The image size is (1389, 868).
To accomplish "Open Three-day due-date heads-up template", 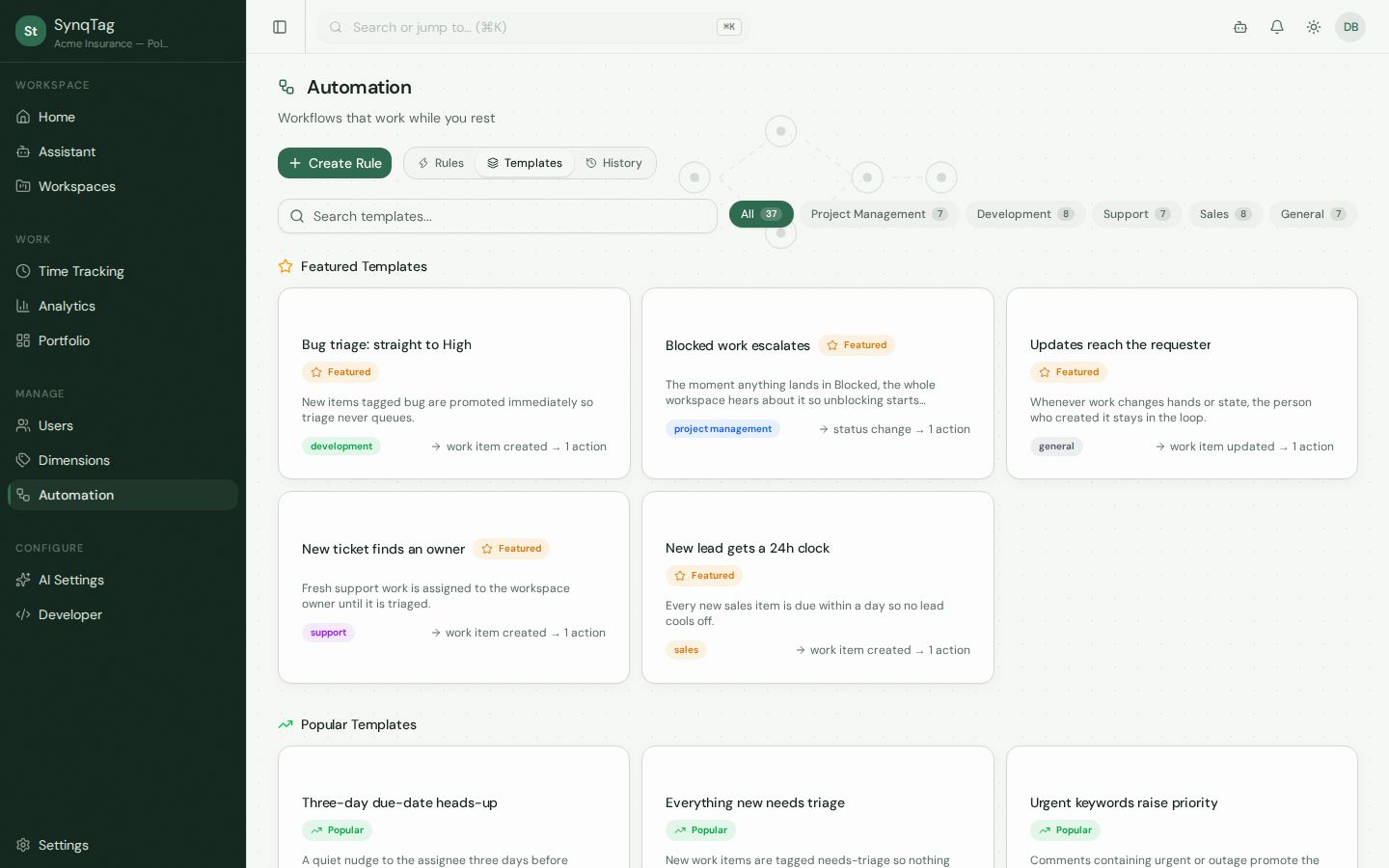I will 454,807.
